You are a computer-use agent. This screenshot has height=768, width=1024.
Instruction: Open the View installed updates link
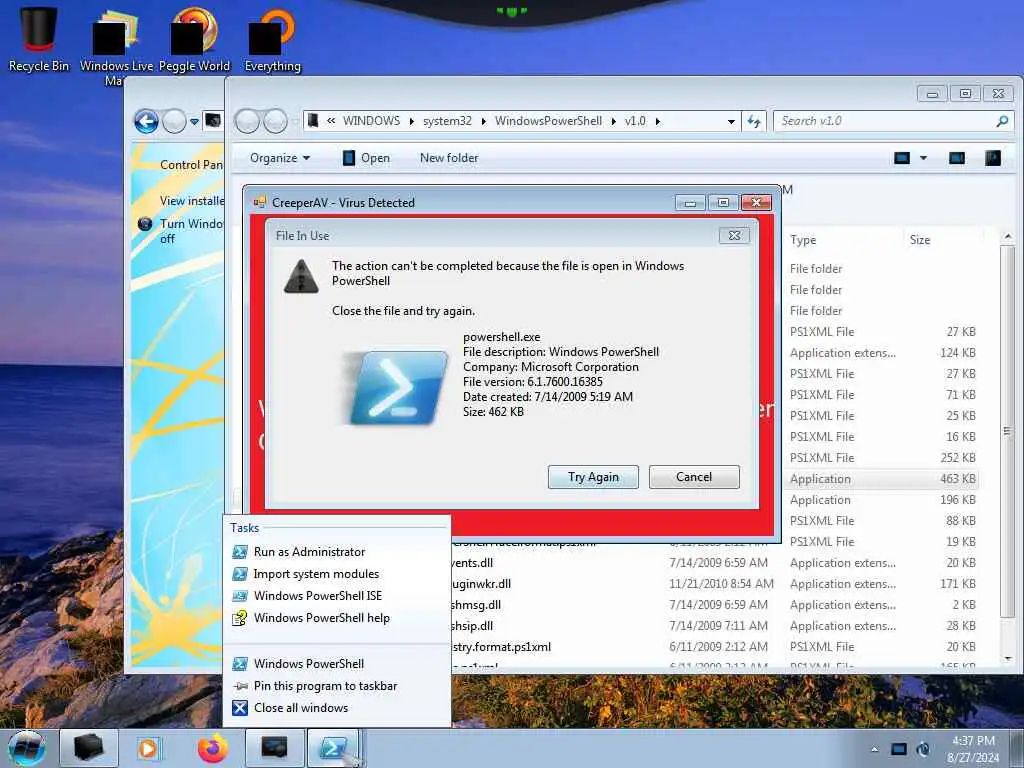[x=191, y=201]
